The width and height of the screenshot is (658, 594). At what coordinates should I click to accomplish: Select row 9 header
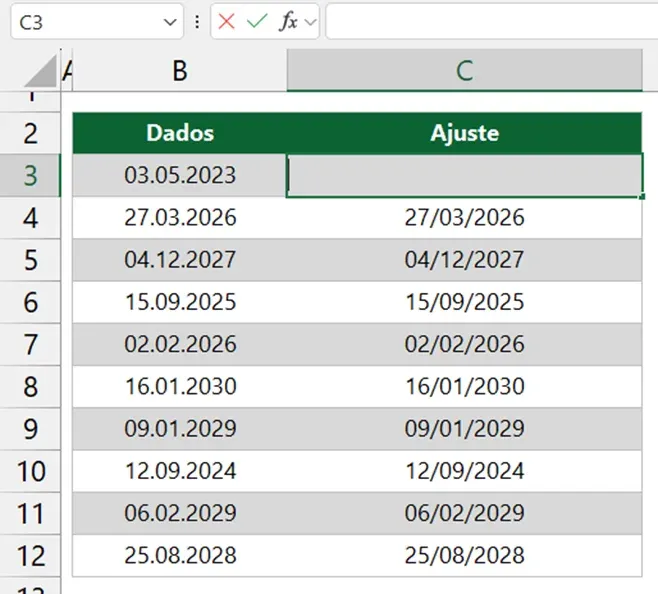point(30,429)
